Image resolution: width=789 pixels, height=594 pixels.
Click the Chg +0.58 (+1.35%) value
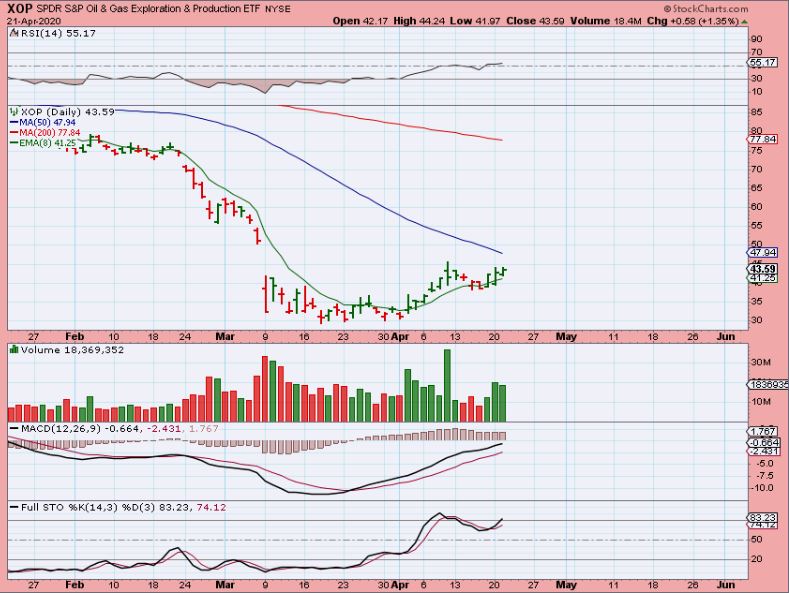(692, 21)
